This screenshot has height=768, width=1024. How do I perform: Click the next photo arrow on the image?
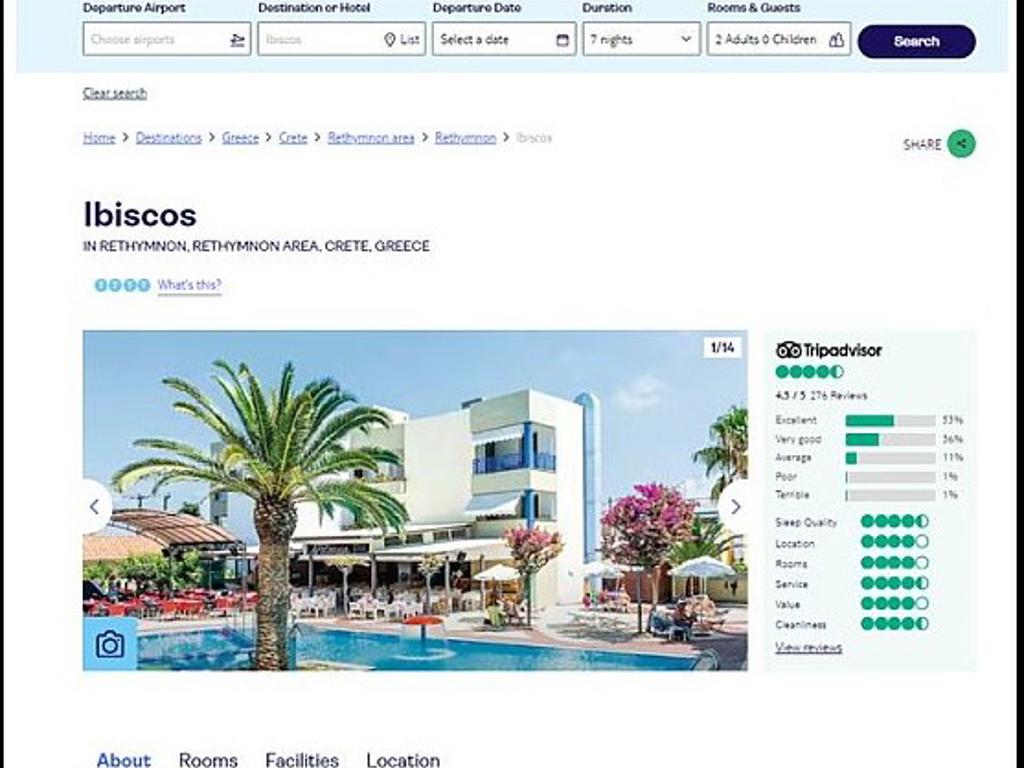coord(735,507)
